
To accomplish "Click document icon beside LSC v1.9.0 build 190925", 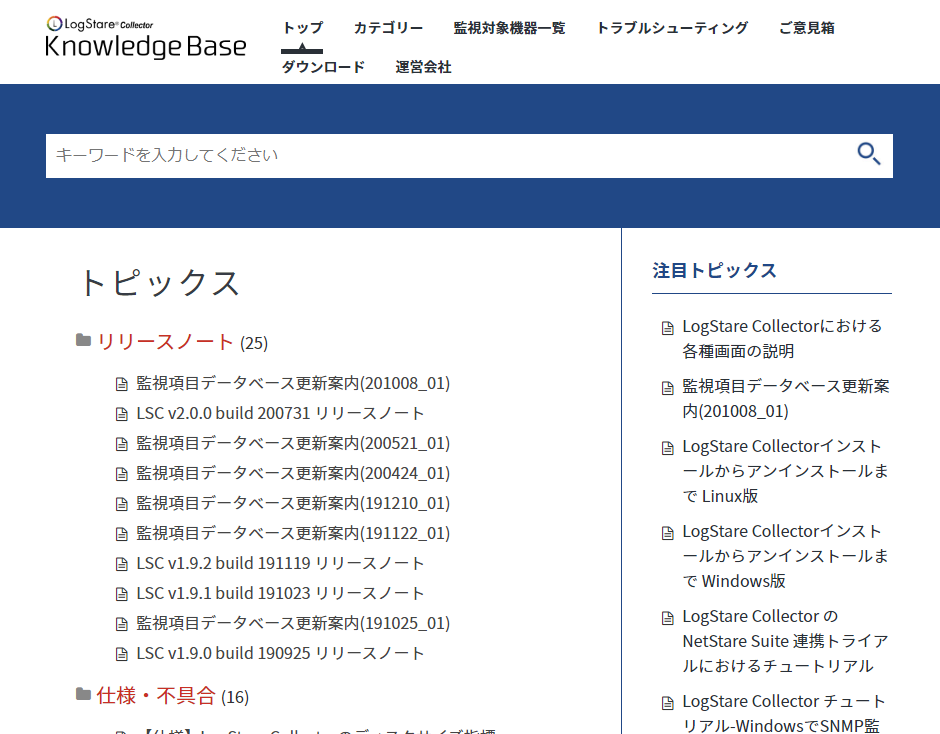I will click(122, 654).
